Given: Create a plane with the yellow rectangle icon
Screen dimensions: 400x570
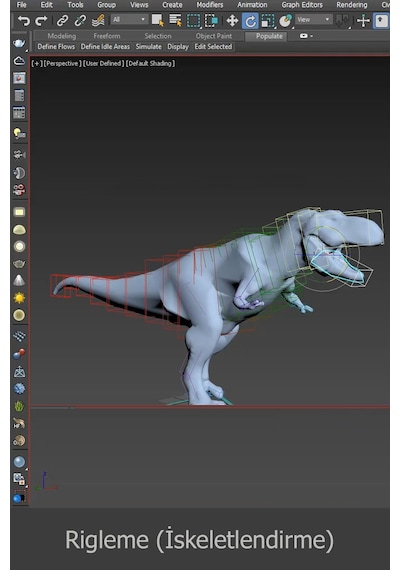Looking at the screenshot, I should pos(19,212).
